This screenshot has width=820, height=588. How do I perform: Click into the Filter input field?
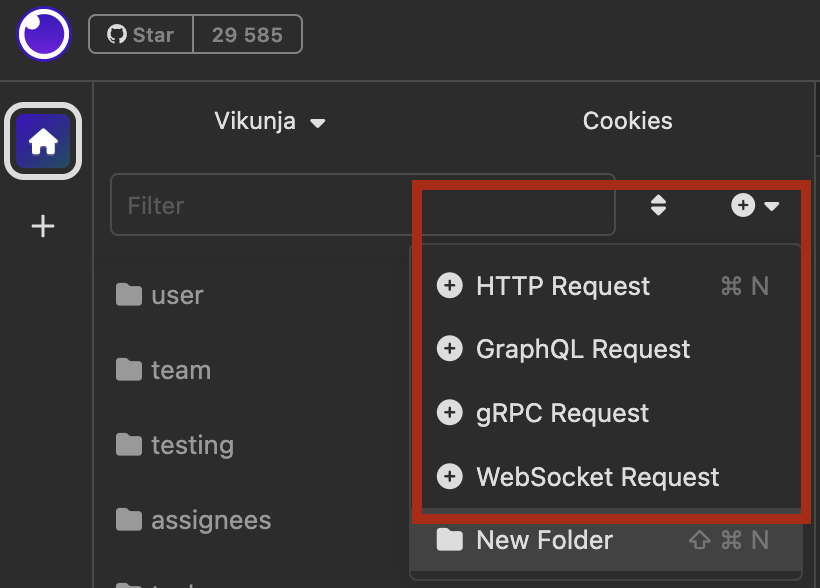260,206
